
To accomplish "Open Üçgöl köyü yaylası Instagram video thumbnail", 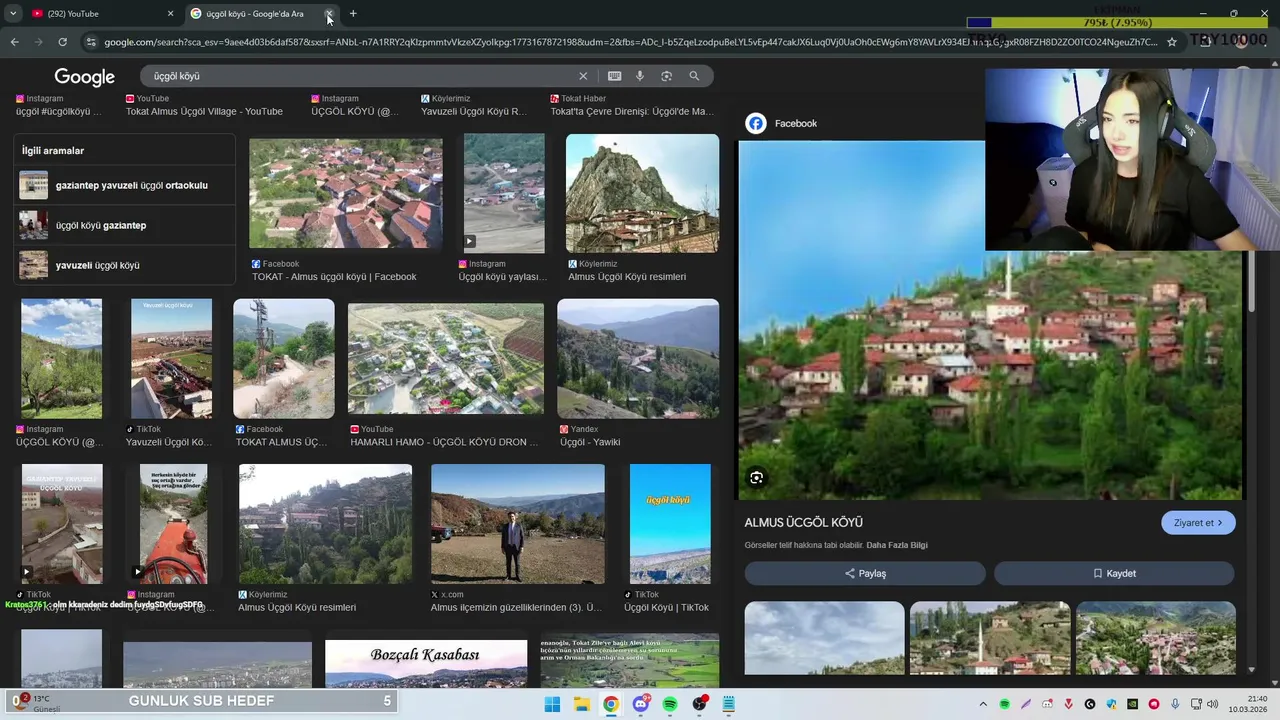I will (504, 193).
